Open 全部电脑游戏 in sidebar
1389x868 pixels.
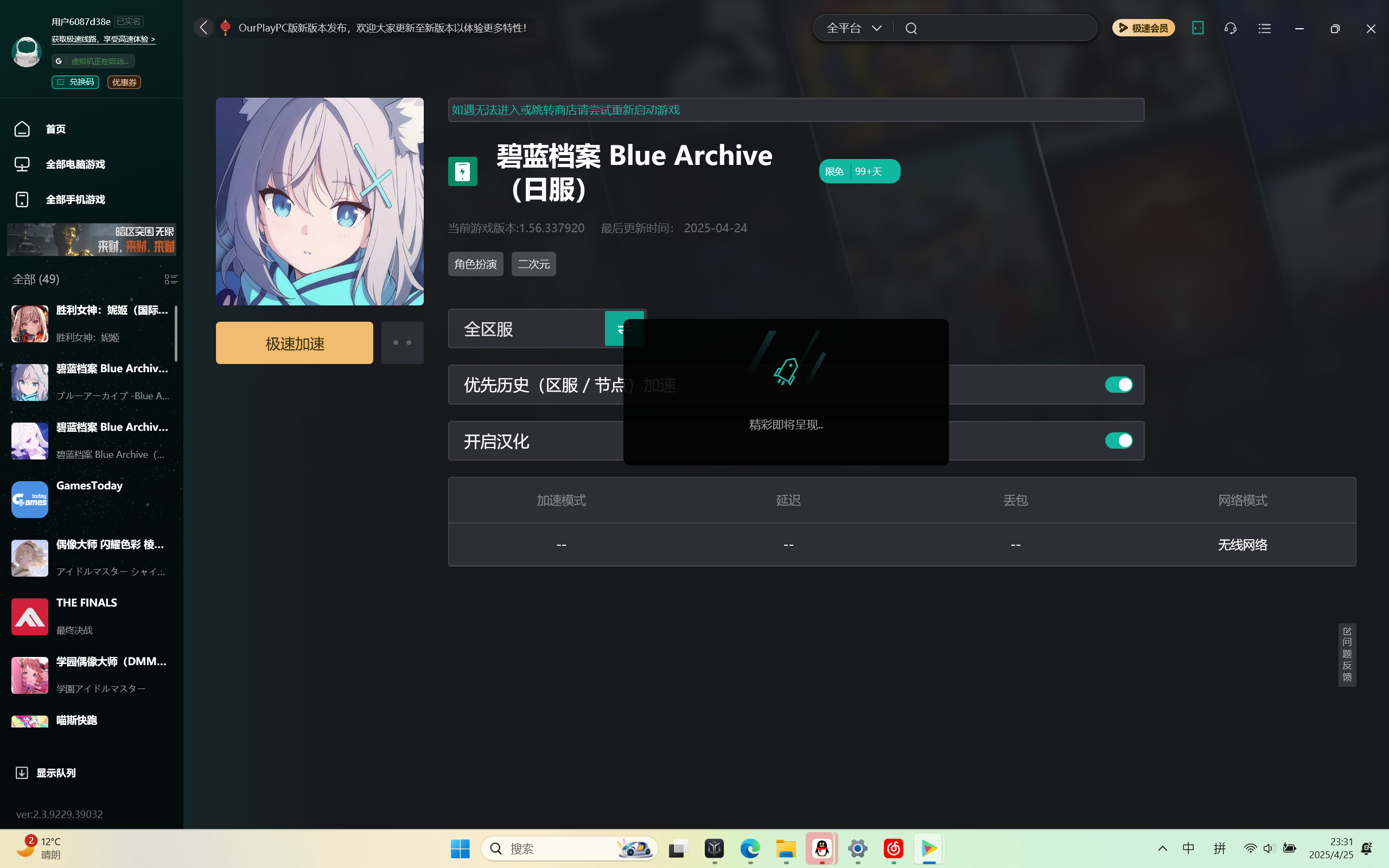tap(75, 165)
